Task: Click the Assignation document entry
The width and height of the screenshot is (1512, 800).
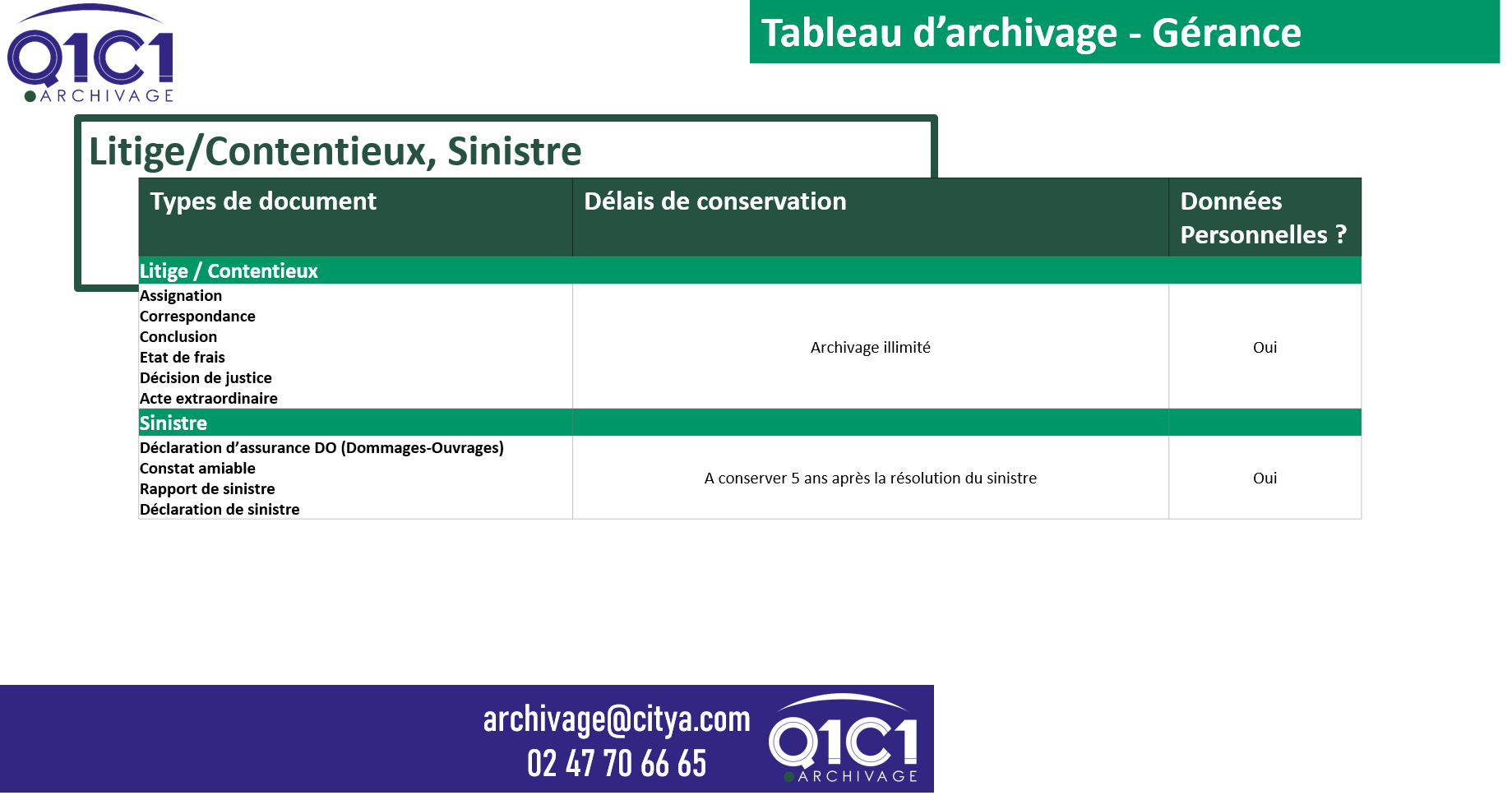Action: tap(181, 296)
